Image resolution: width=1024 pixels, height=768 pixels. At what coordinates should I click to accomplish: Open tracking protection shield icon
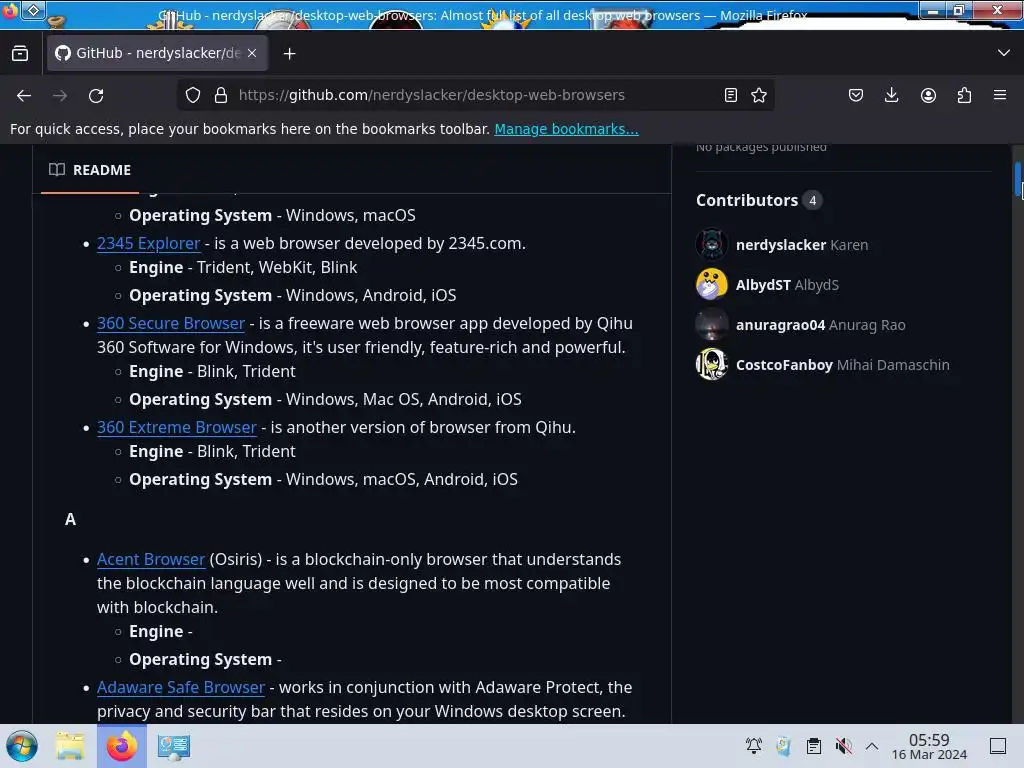coord(193,95)
